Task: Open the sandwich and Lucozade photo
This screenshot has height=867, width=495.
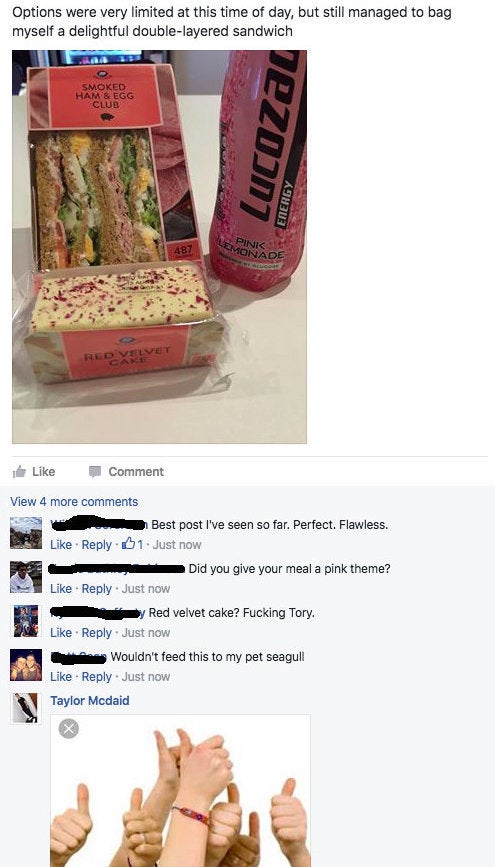Action: point(159,247)
